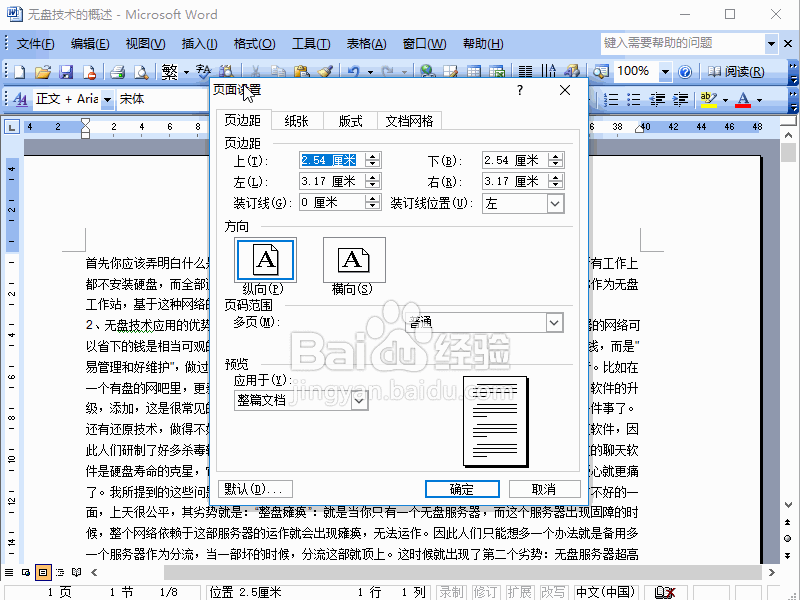
Task: Open the 文件(F) menu
Action: pyautogui.click(x=35, y=44)
